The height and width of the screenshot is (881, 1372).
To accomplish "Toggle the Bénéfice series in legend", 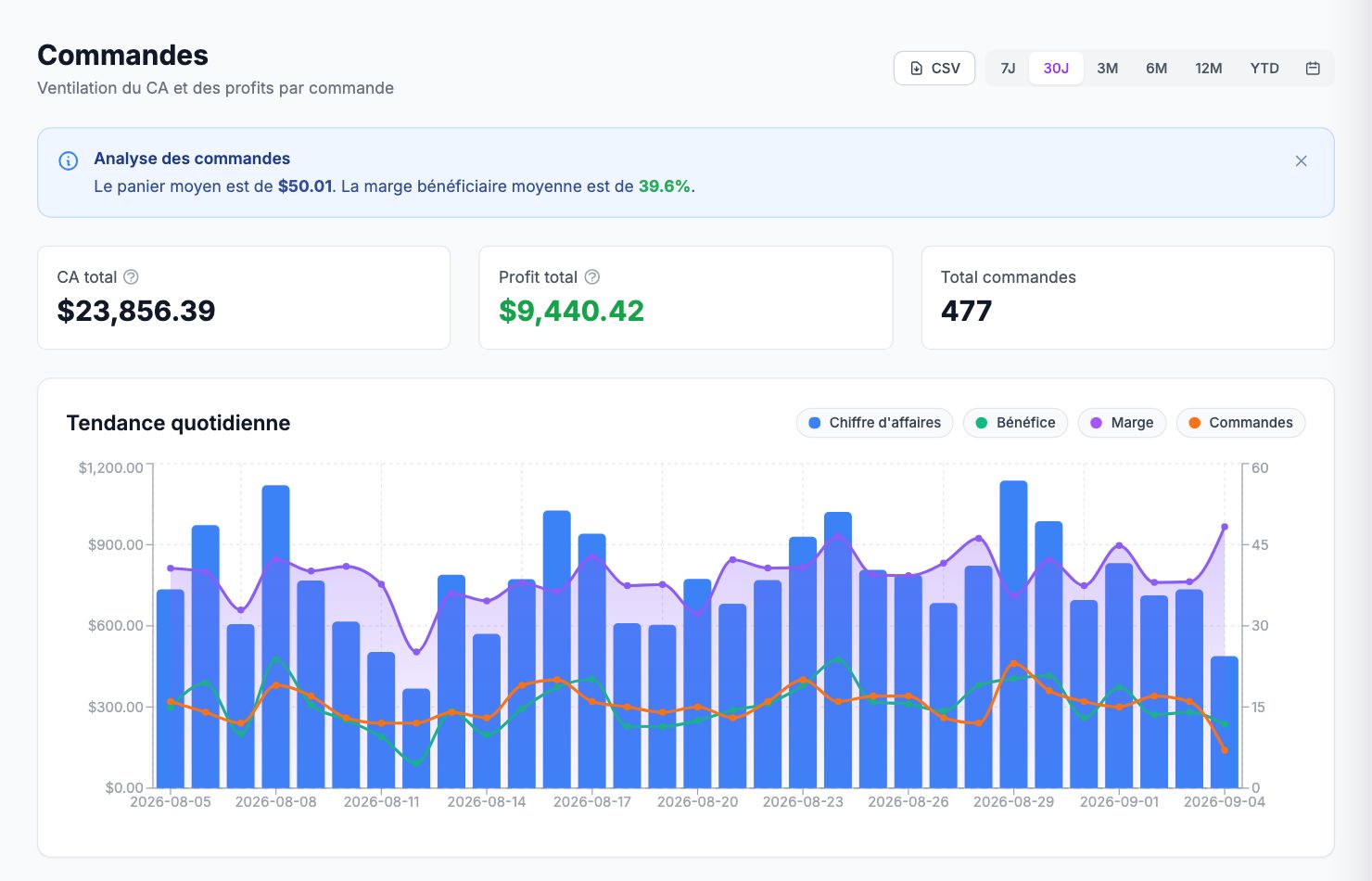I will coord(1015,423).
